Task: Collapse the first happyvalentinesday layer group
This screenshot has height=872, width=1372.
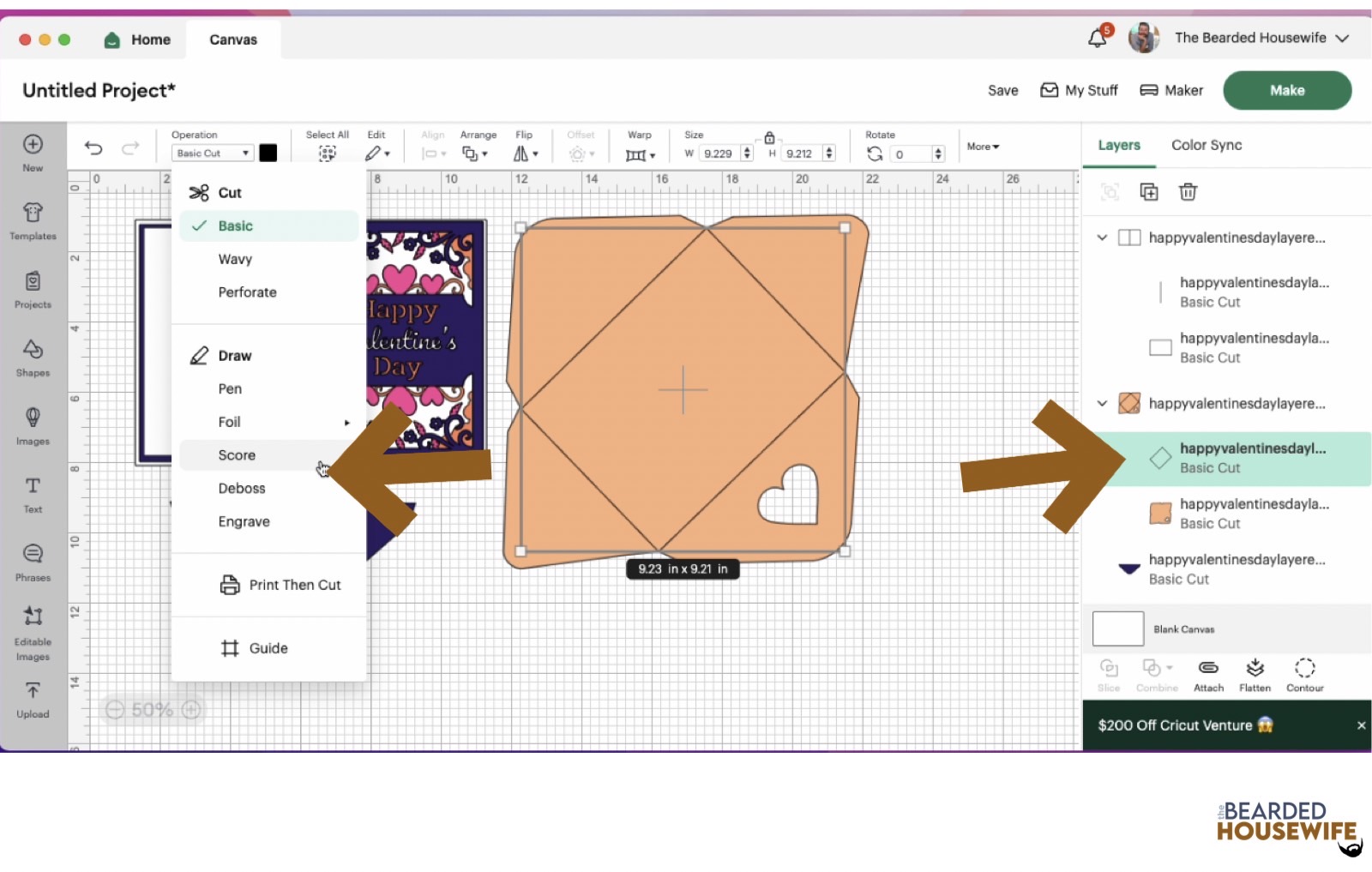Action: [1102, 238]
